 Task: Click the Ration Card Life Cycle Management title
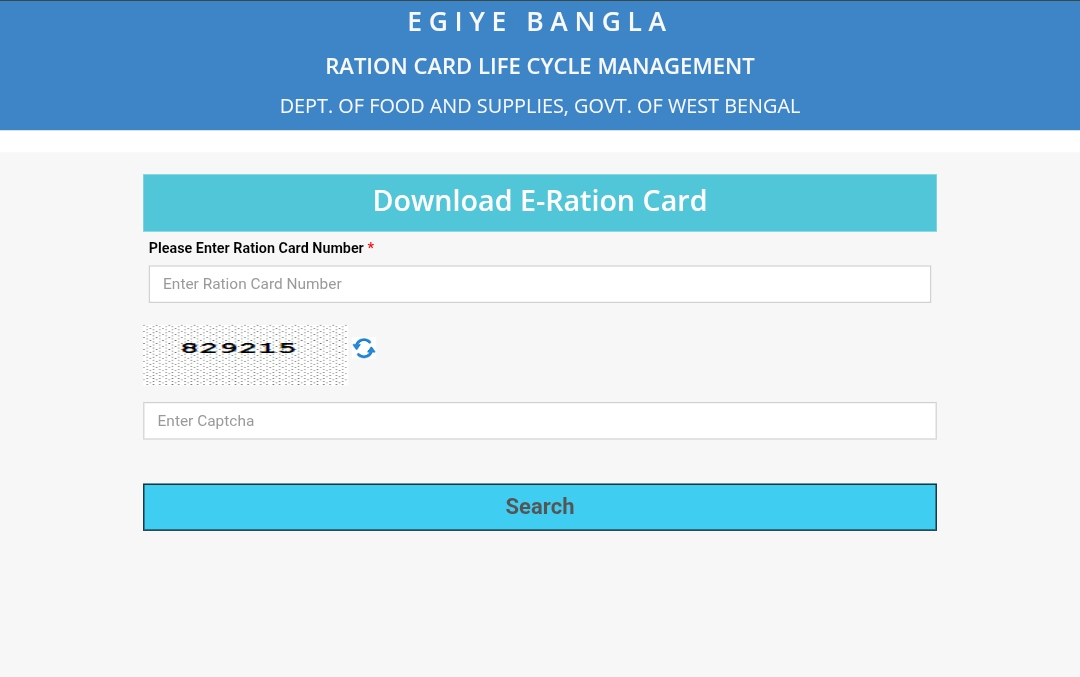(540, 67)
